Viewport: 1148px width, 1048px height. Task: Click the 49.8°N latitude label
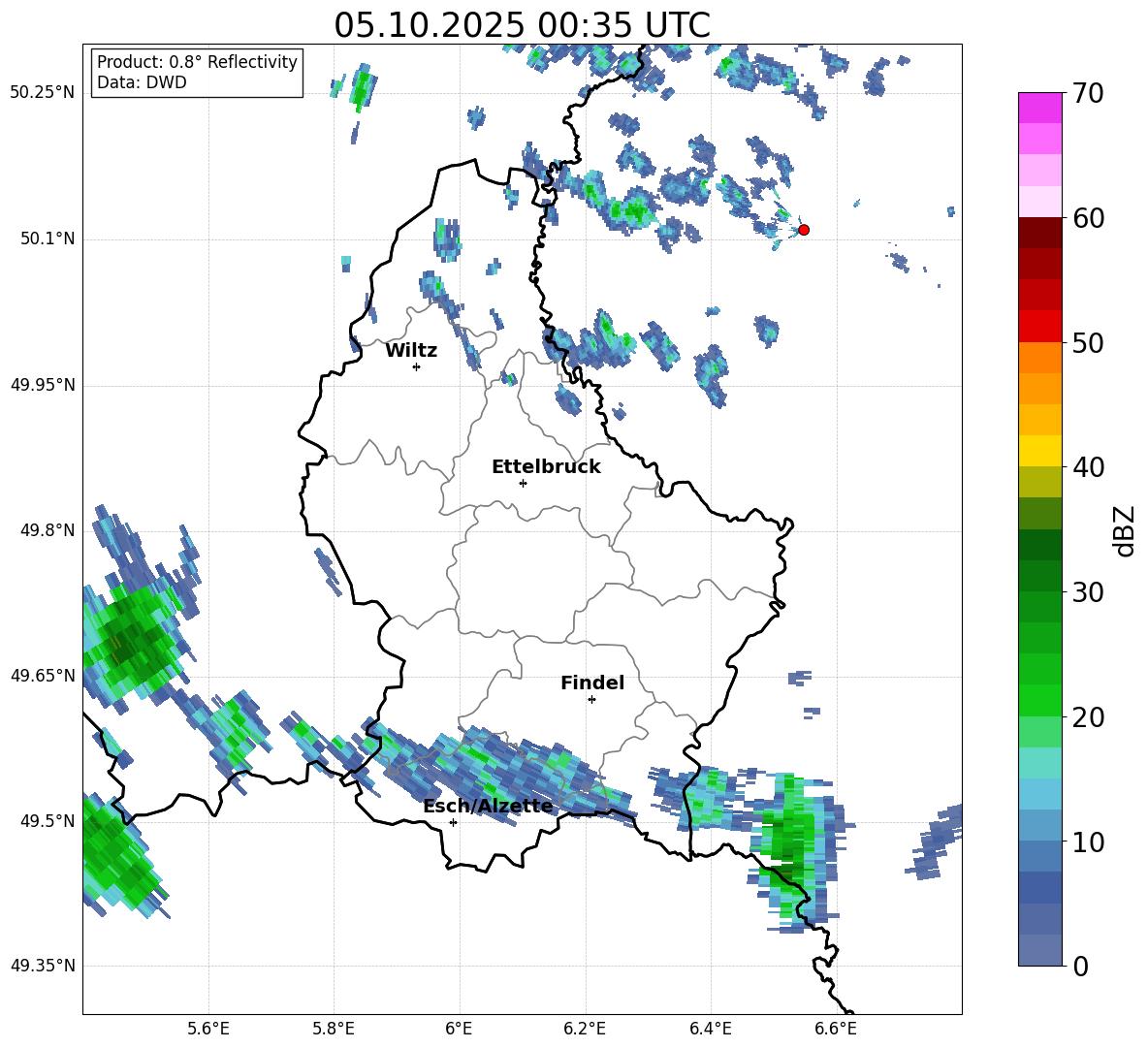pos(48,530)
